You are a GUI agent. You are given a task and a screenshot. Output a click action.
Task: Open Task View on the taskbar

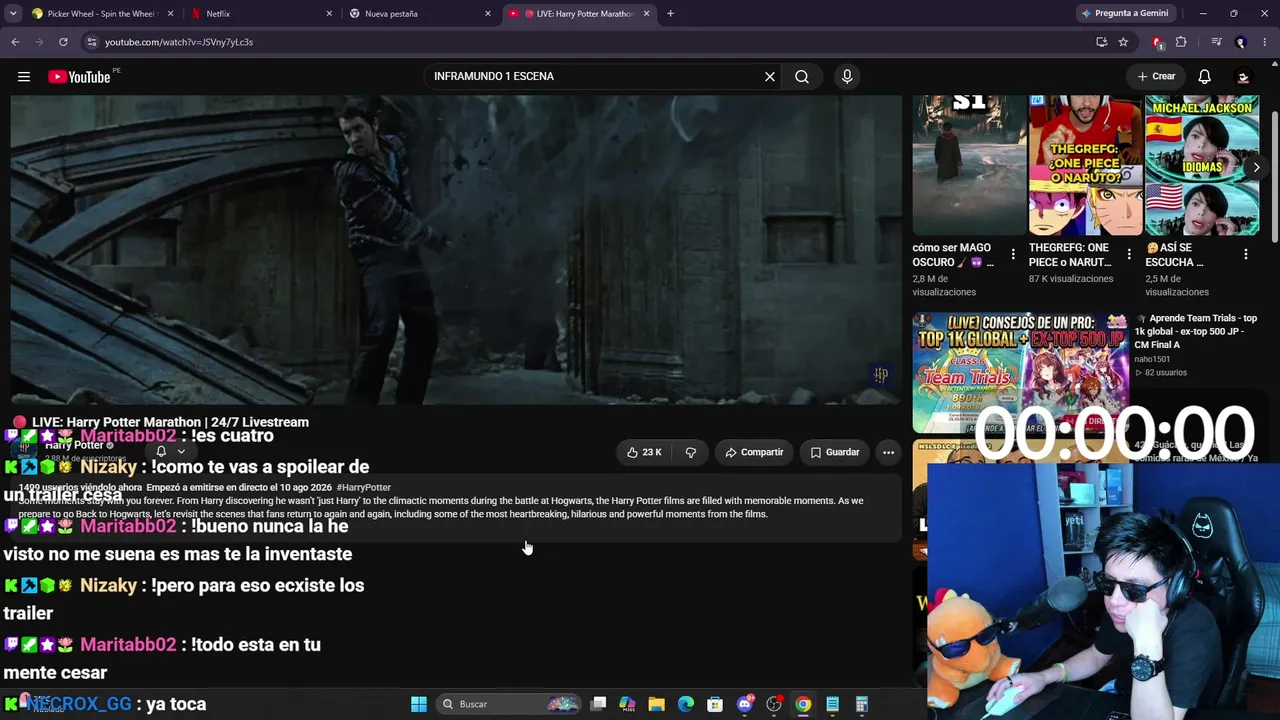pos(598,704)
